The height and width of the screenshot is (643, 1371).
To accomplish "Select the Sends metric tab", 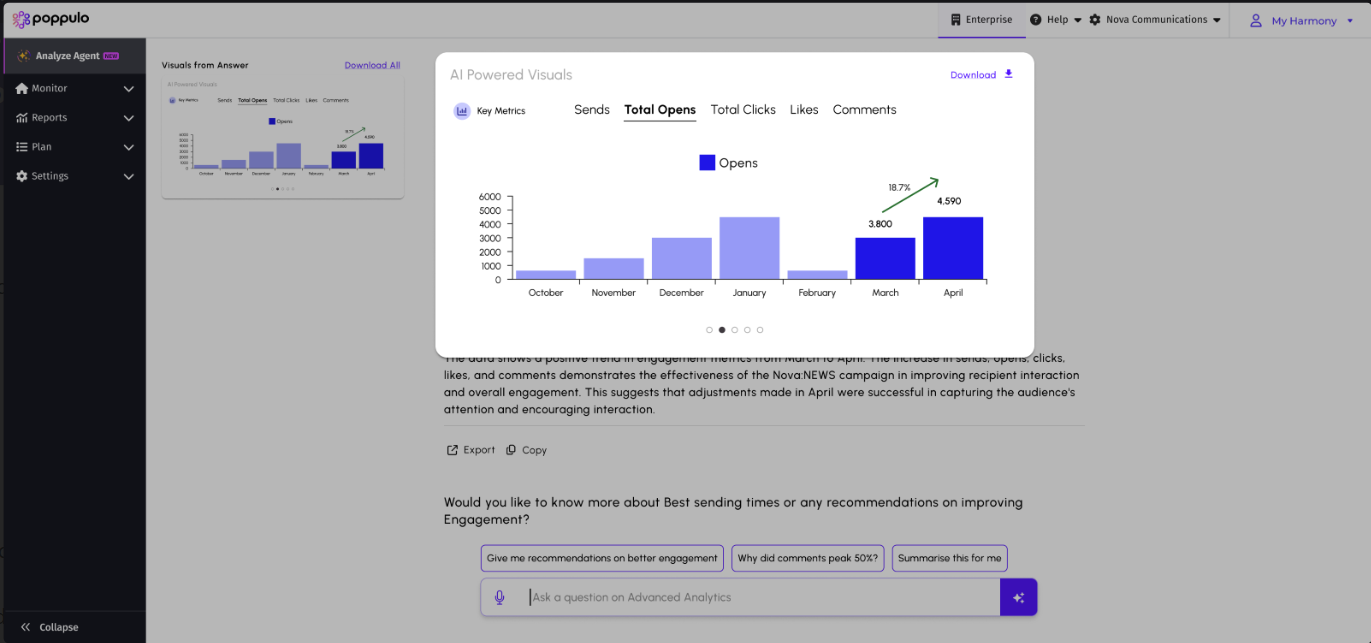I will click(591, 110).
